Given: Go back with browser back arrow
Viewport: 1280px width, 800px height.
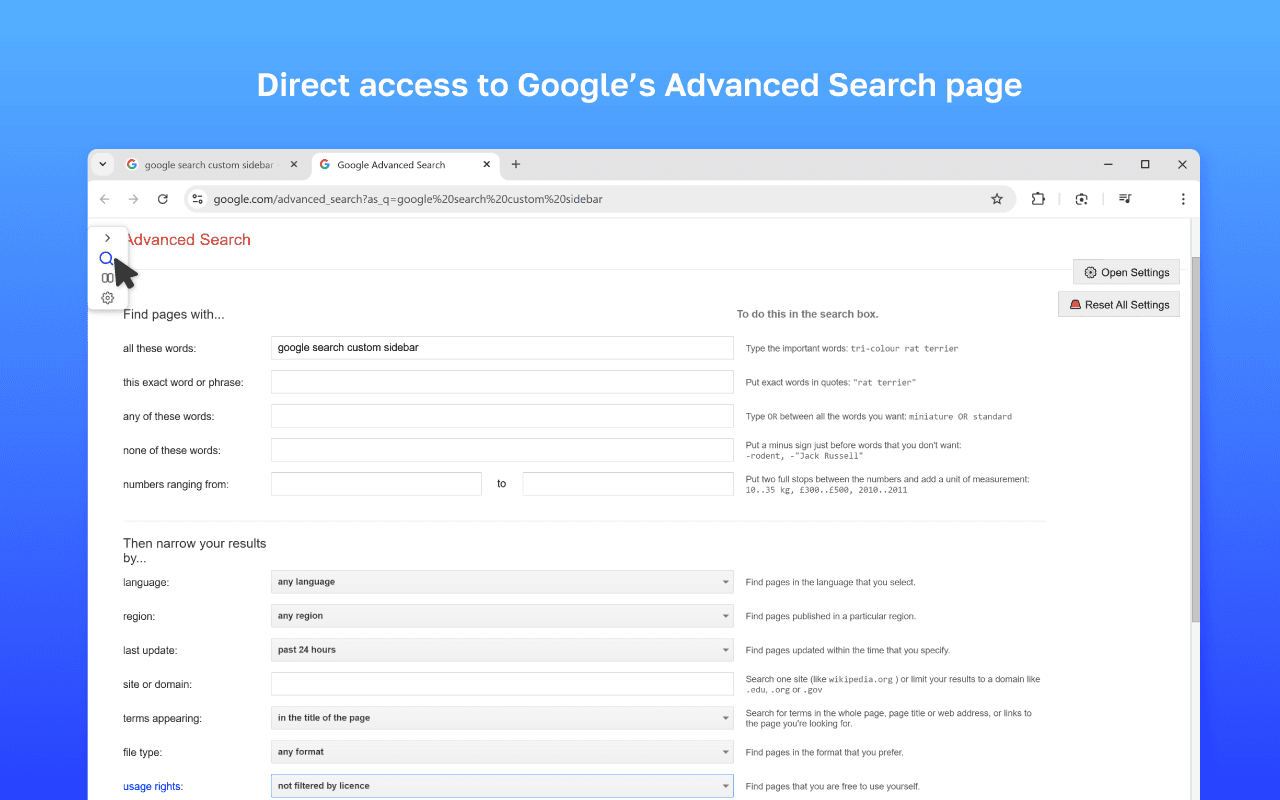Looking at the screenshot, I should (x=105, y=199).
